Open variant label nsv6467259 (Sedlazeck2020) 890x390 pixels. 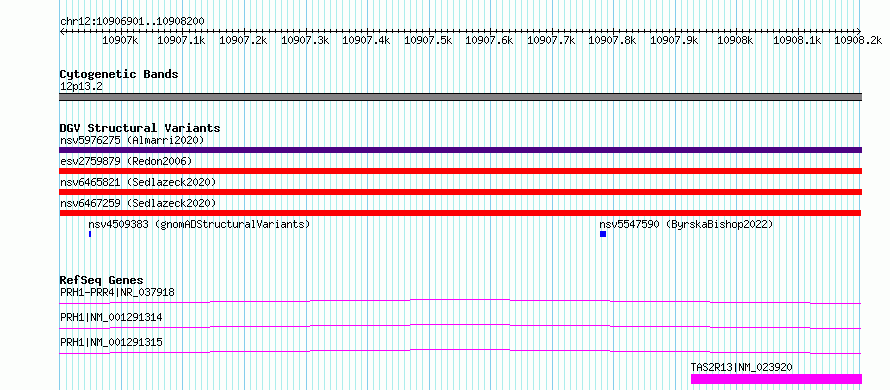pos(138,203)
